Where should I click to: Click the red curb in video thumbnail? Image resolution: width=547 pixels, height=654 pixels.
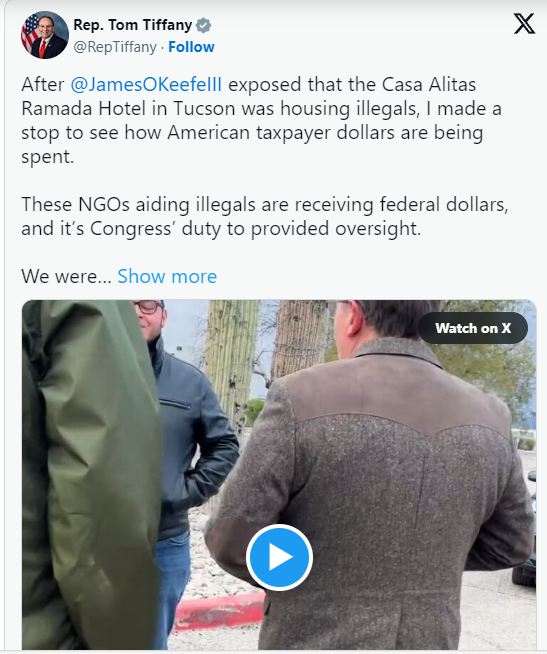click(x=220, y=611)
